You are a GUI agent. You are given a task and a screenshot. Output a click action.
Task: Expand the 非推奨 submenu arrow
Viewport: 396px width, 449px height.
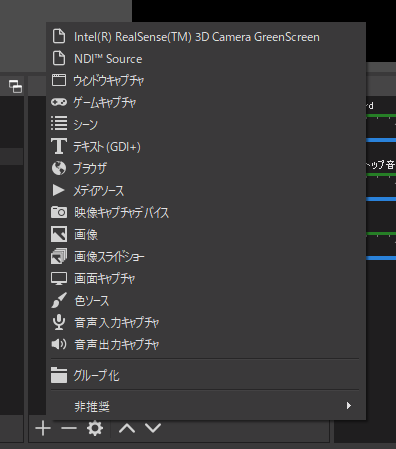pos(349,406)
